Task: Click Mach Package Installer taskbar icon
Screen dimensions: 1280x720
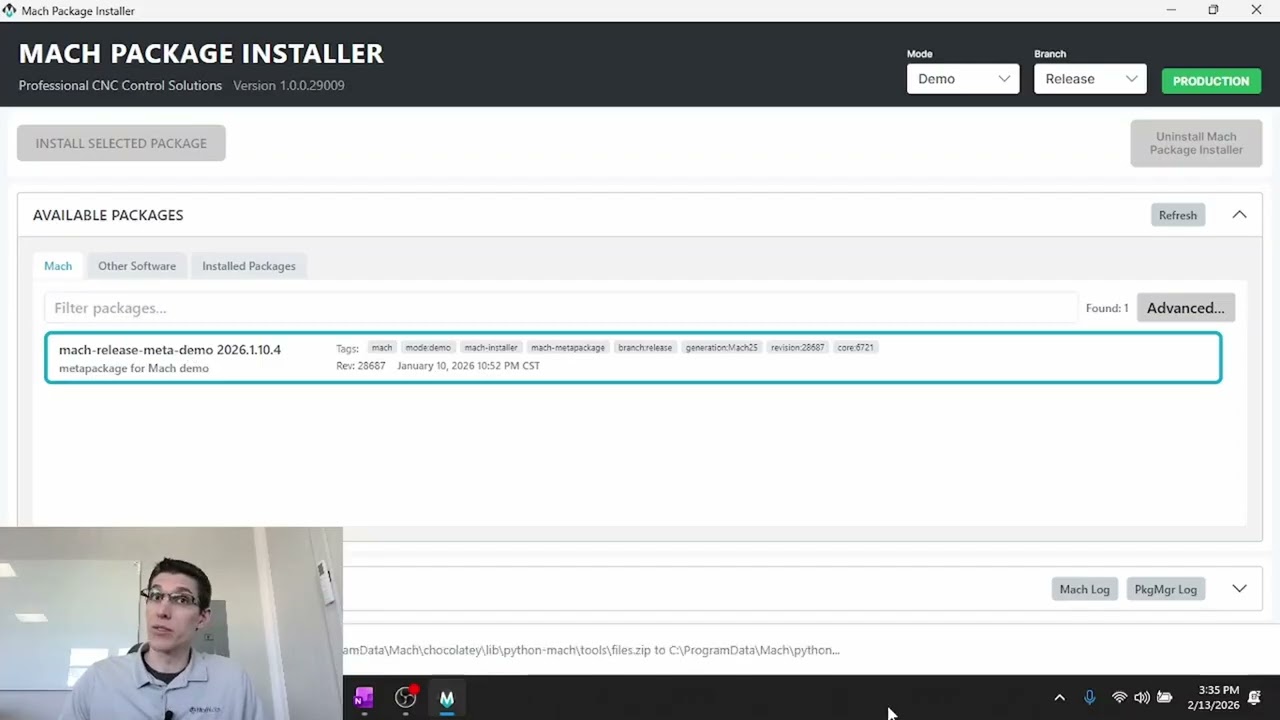Action: click(447, 698)
